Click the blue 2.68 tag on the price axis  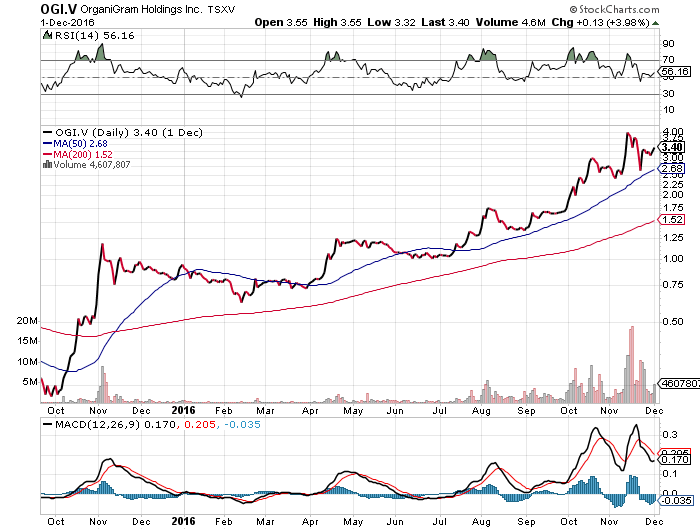pyautogui.click(x=671, y=169)
